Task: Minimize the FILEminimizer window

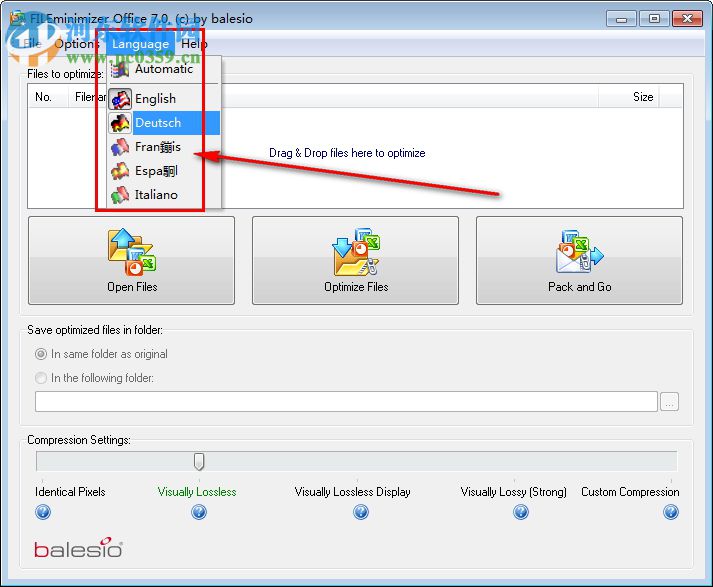Action: (621, 19)
